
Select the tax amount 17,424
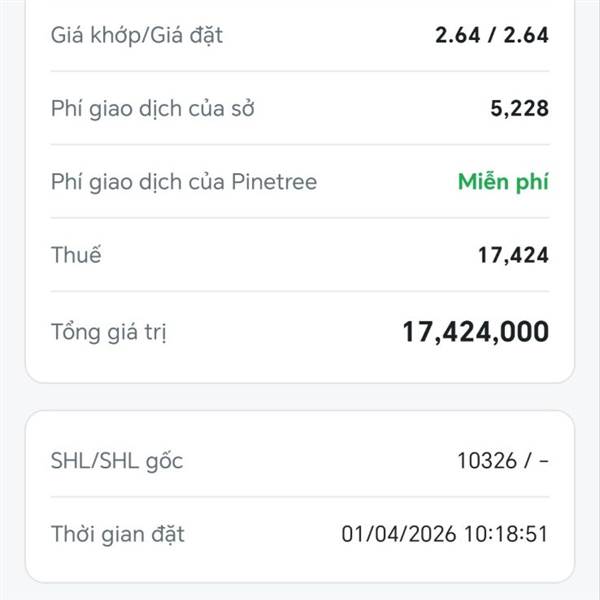pyautogui.click(x=513, y=255)
